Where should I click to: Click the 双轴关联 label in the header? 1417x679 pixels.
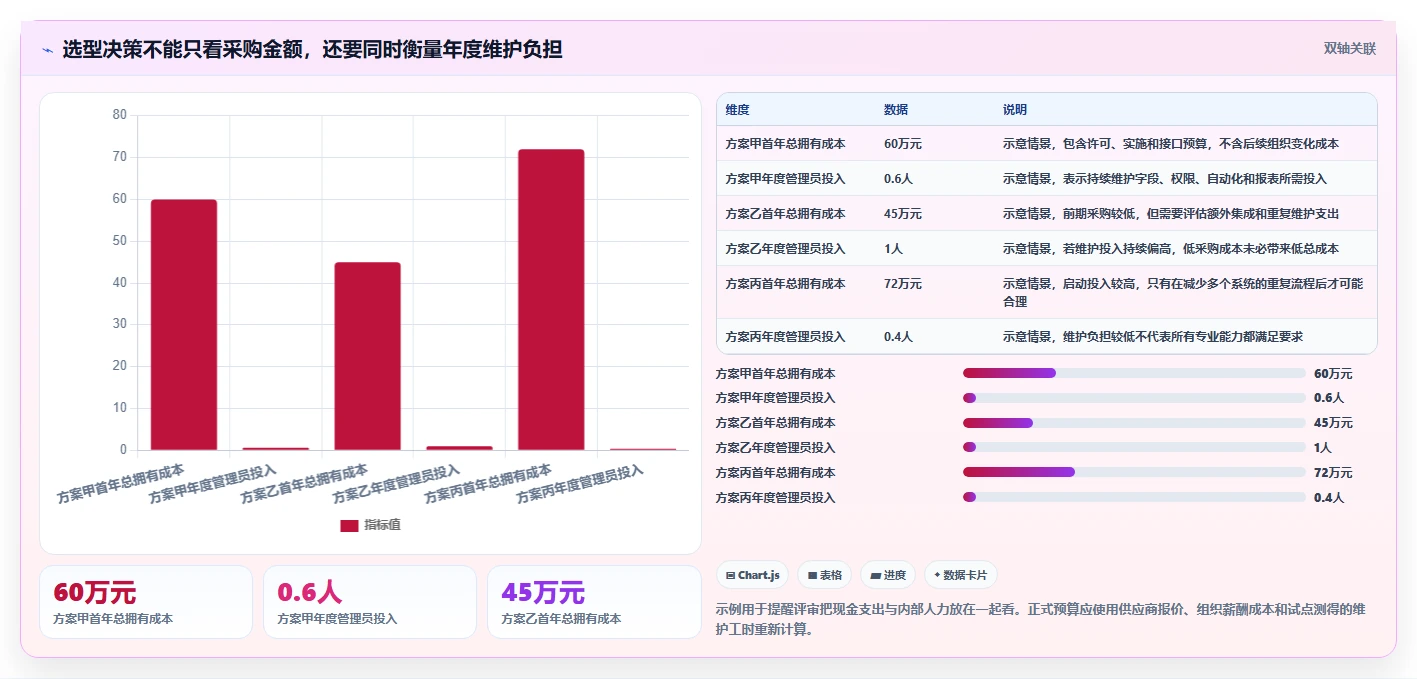1350,49
